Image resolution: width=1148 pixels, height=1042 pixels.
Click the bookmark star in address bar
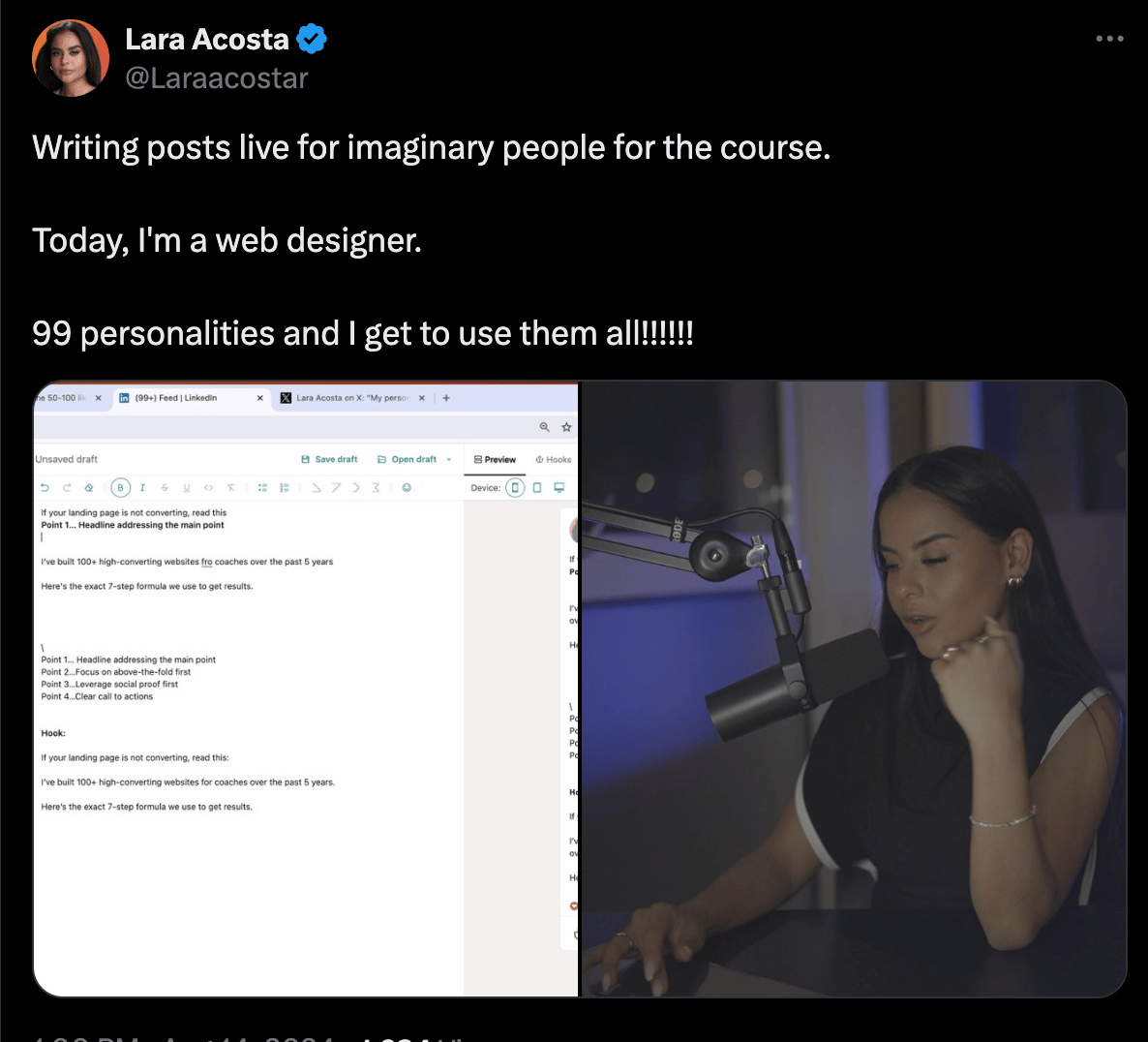pyautogui.click(x=566, y=427)
